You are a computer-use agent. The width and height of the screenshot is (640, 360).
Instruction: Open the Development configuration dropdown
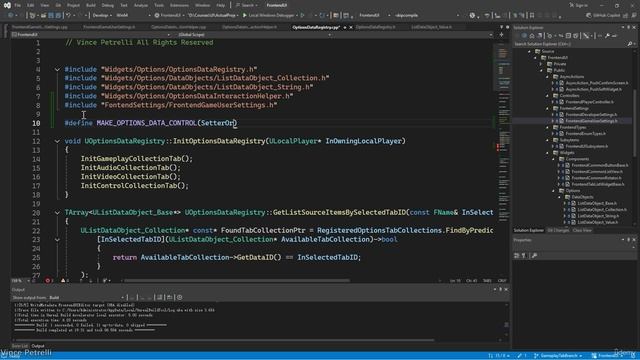coord(101,15)
